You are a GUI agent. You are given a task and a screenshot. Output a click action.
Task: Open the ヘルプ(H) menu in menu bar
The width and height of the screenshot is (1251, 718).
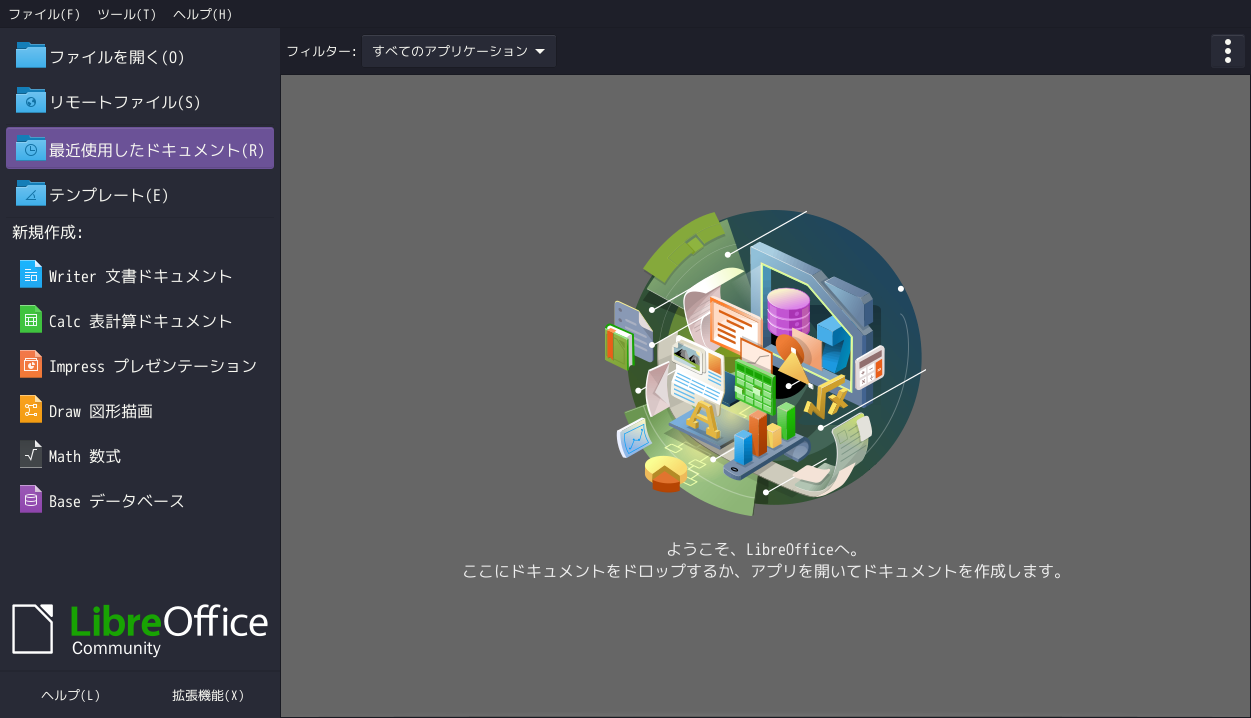coord(202,14)
